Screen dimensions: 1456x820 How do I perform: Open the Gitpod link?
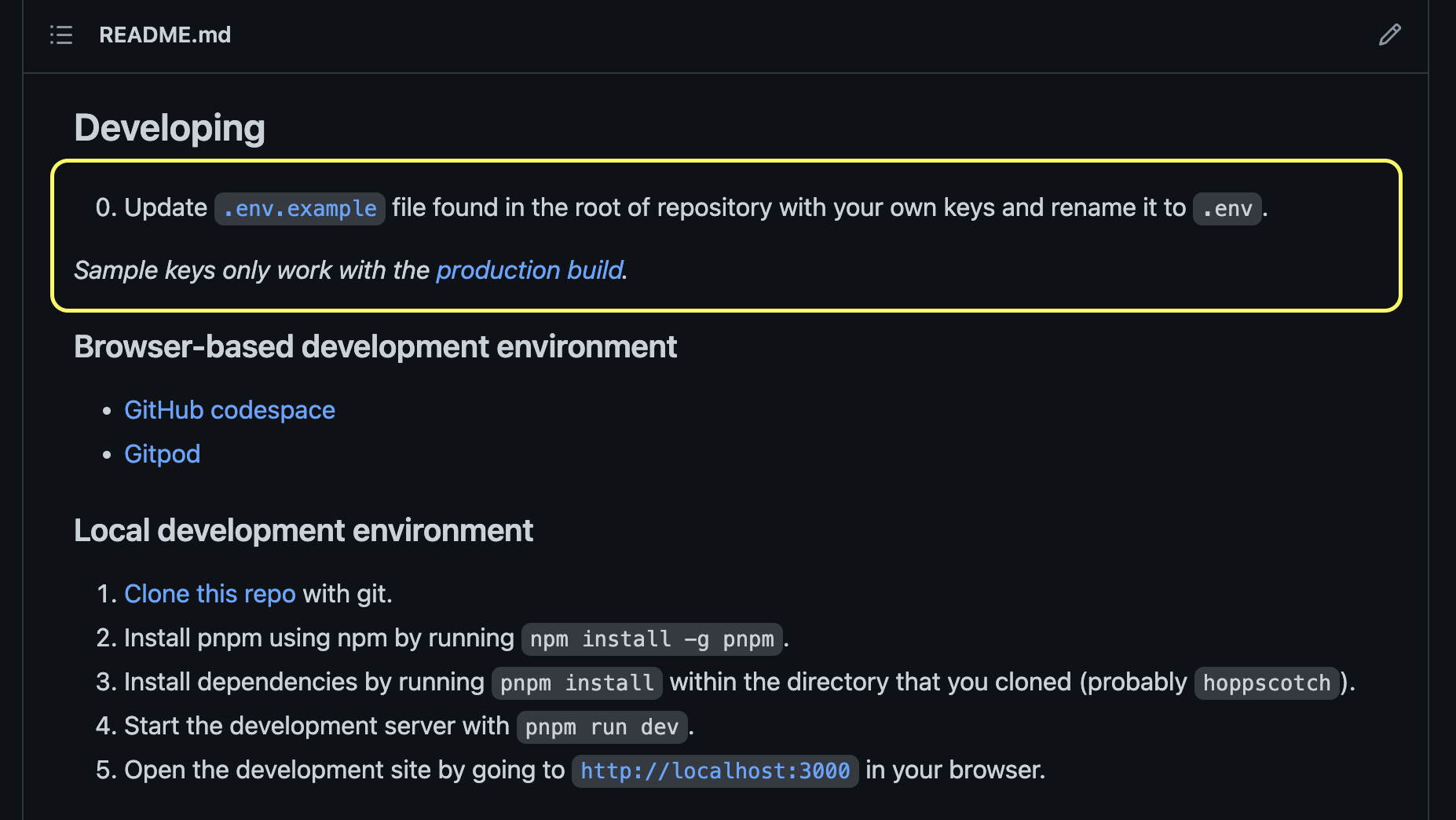click(163, 454)
